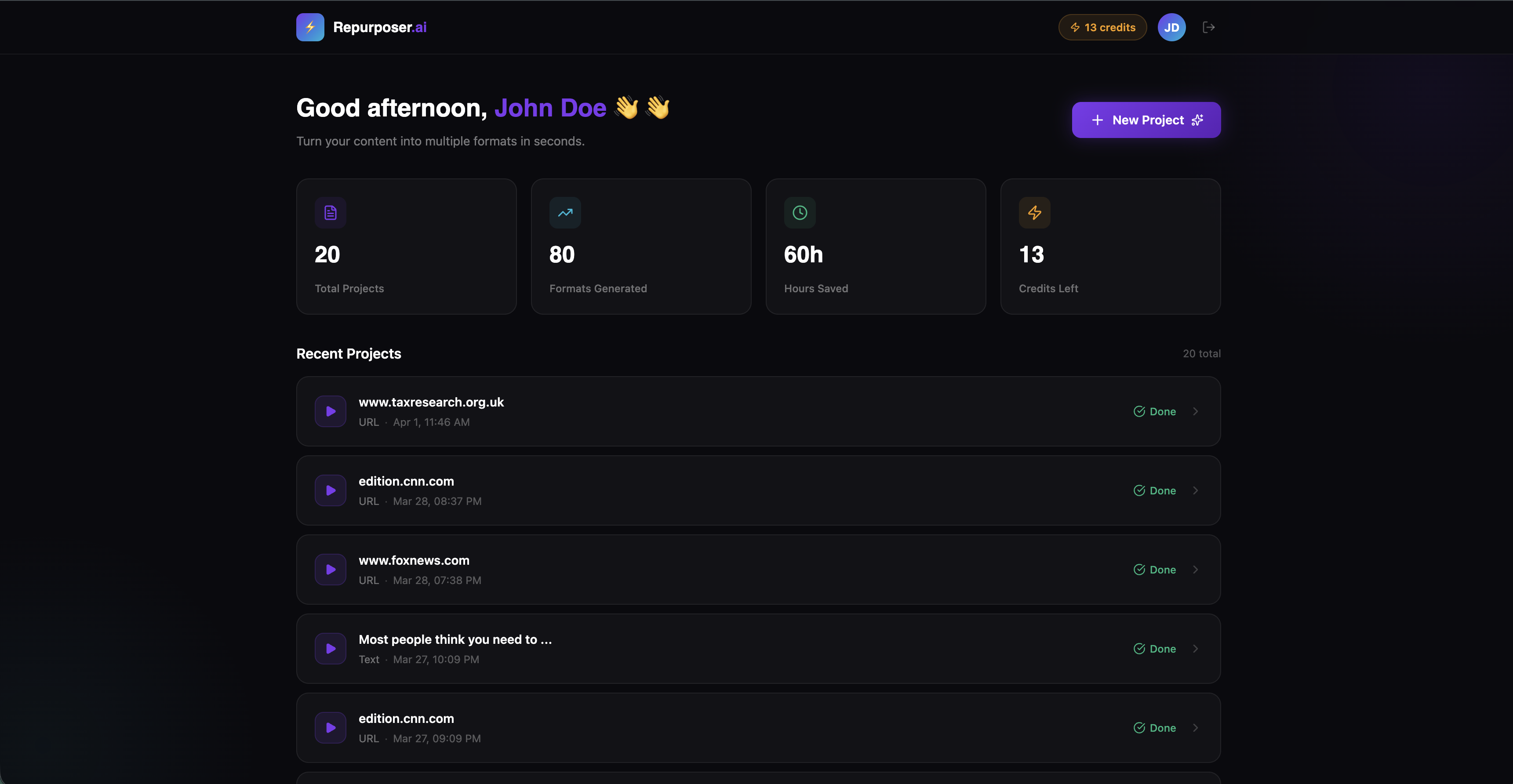This screenshot has width=1513, height=784.
Task: Open the Repurposer.ai brand name link
Action: point(379,27)
